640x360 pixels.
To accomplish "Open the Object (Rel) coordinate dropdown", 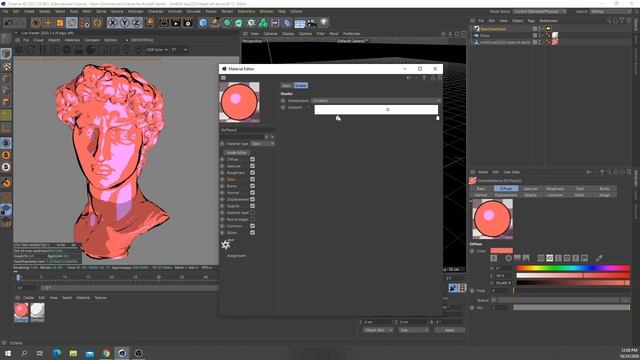I will click(378, 330).
